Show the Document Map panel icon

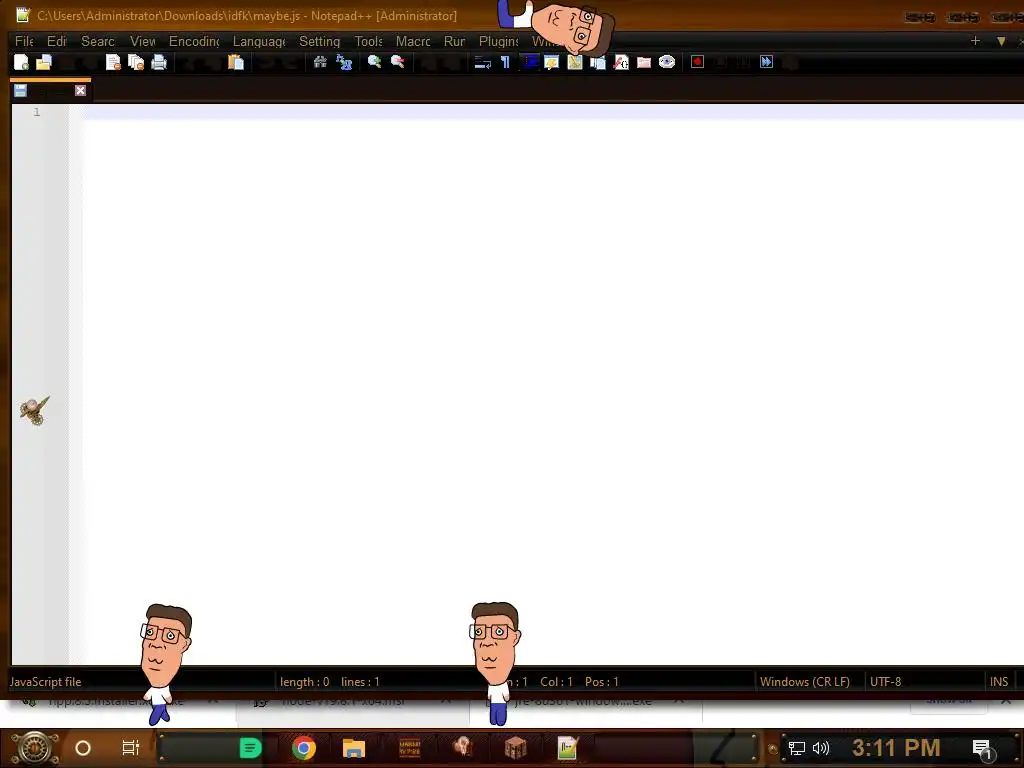pos(575,62)
